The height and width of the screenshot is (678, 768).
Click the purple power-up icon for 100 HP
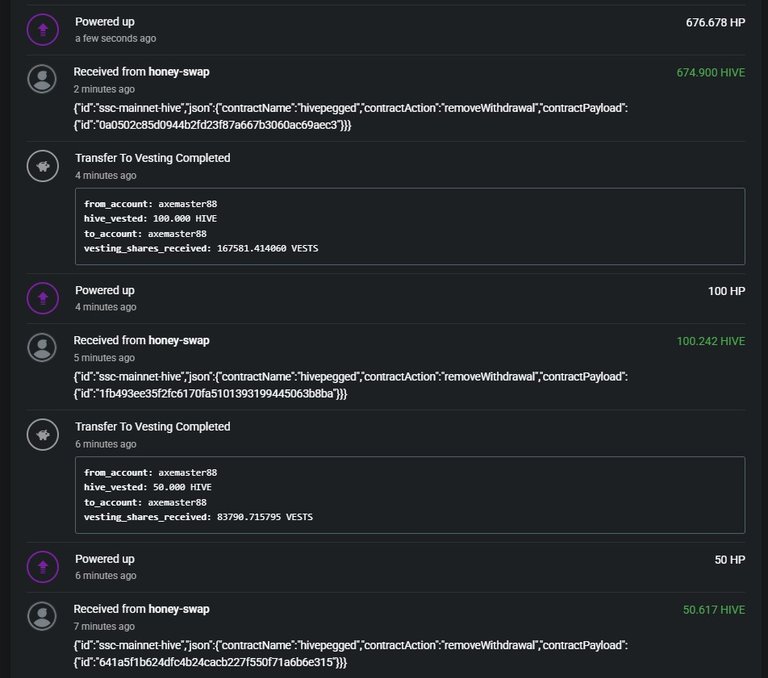click(x=43, y=298)
